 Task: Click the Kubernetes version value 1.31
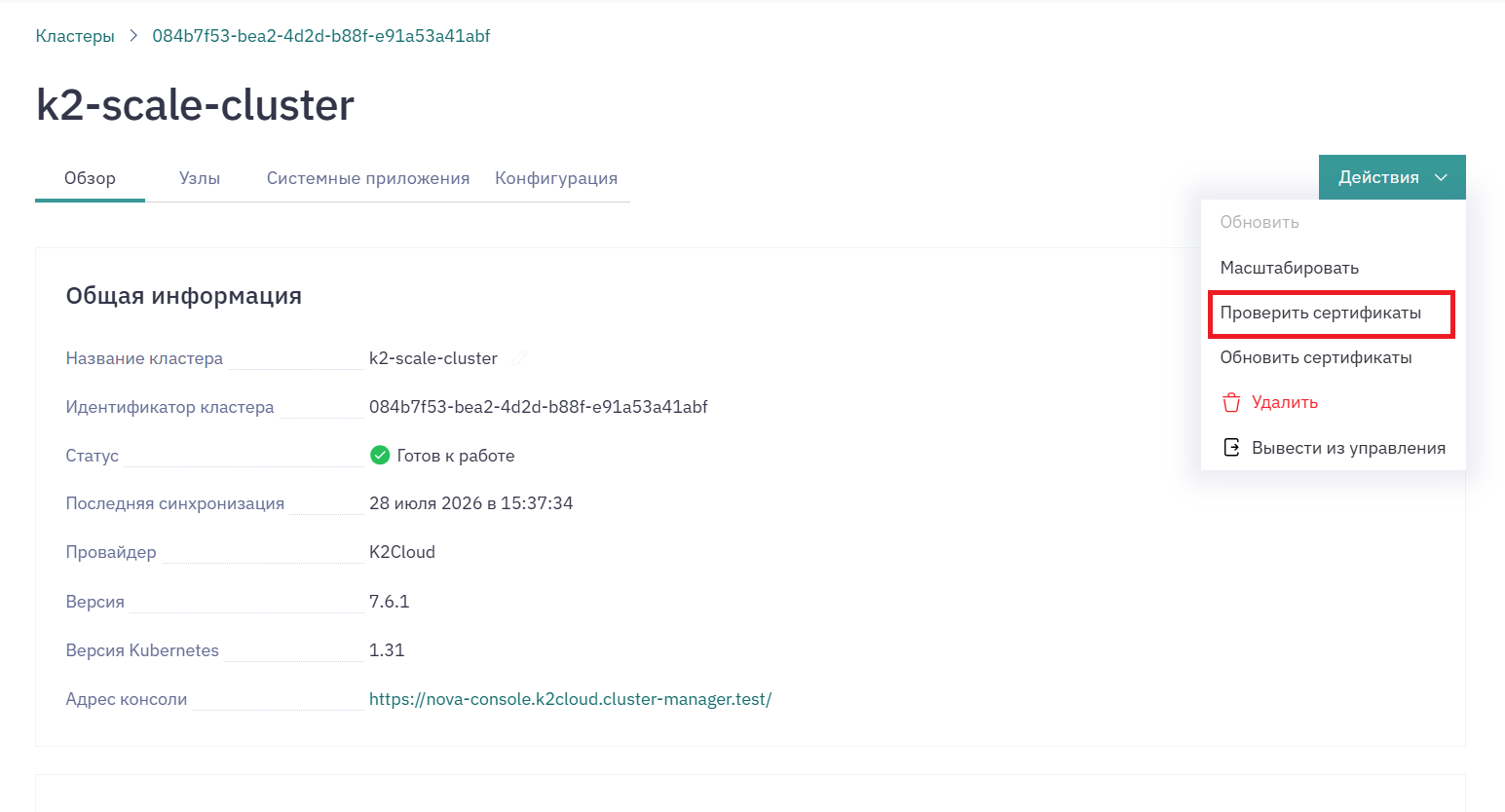click(x=387, y=650)
